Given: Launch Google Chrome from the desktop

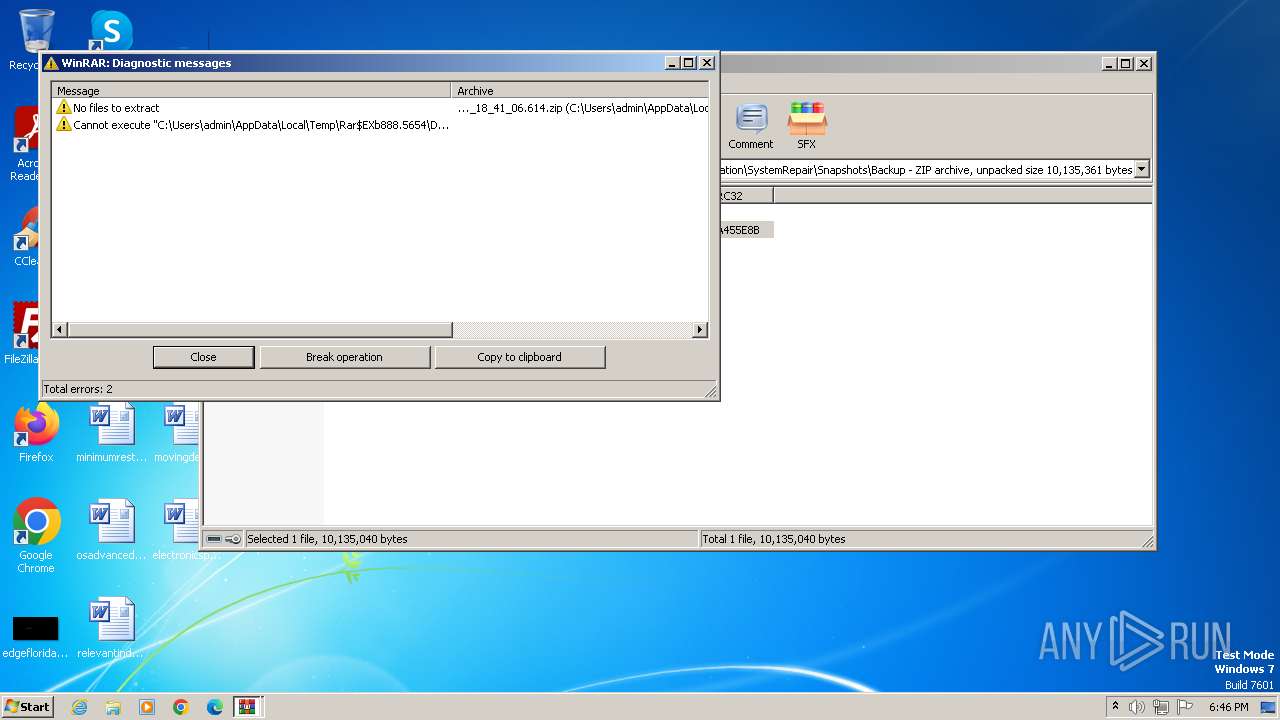Looking at the screenshot, I should tap(36, 536).
